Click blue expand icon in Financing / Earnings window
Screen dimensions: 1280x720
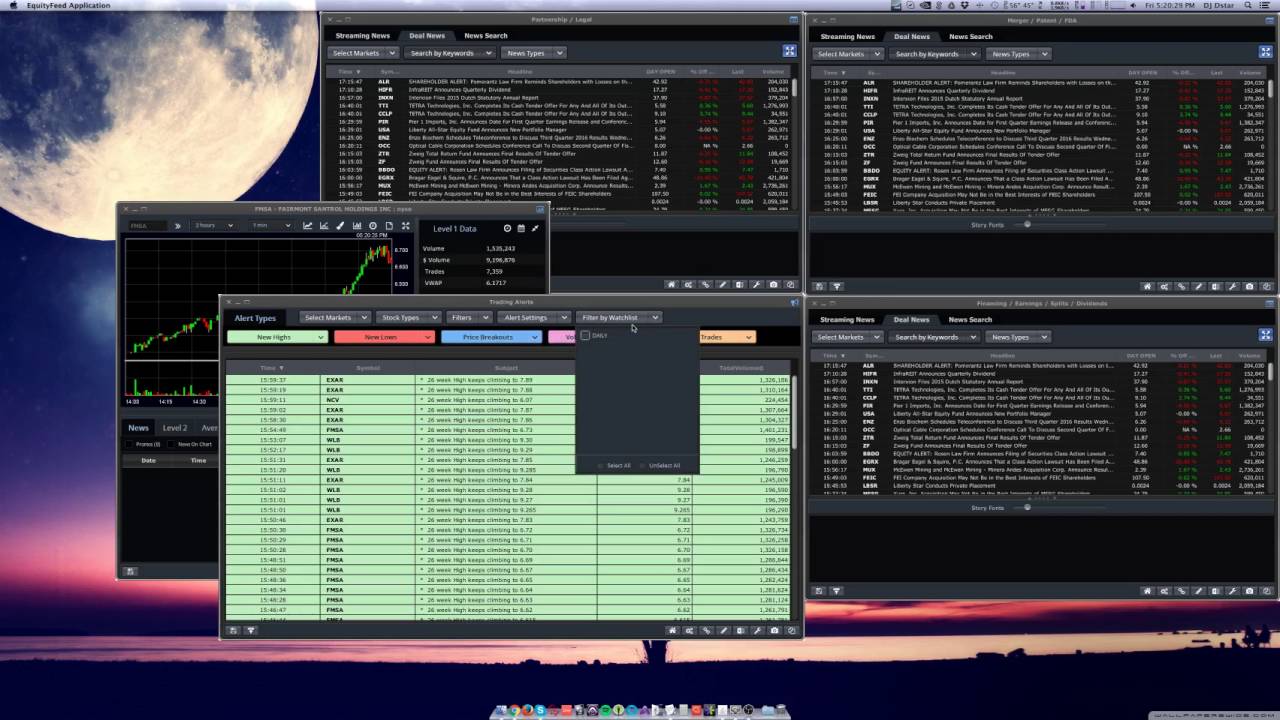1266,334
